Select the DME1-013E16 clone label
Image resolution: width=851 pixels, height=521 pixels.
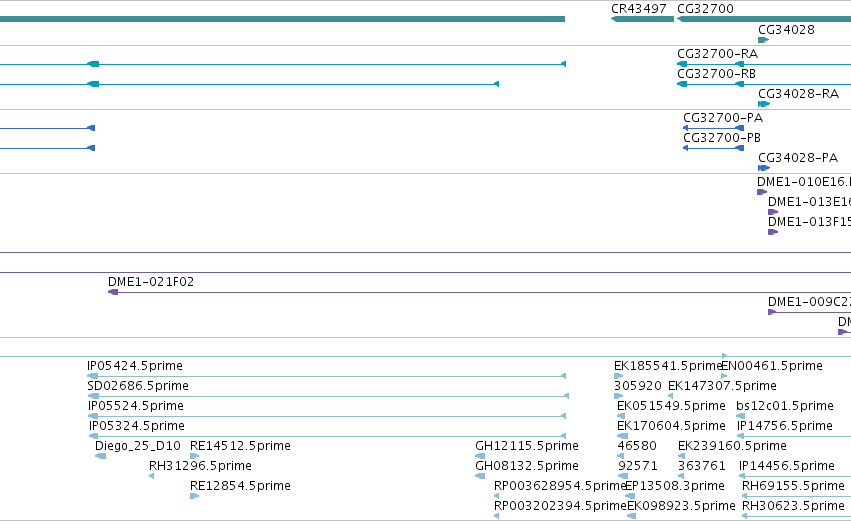809,202
